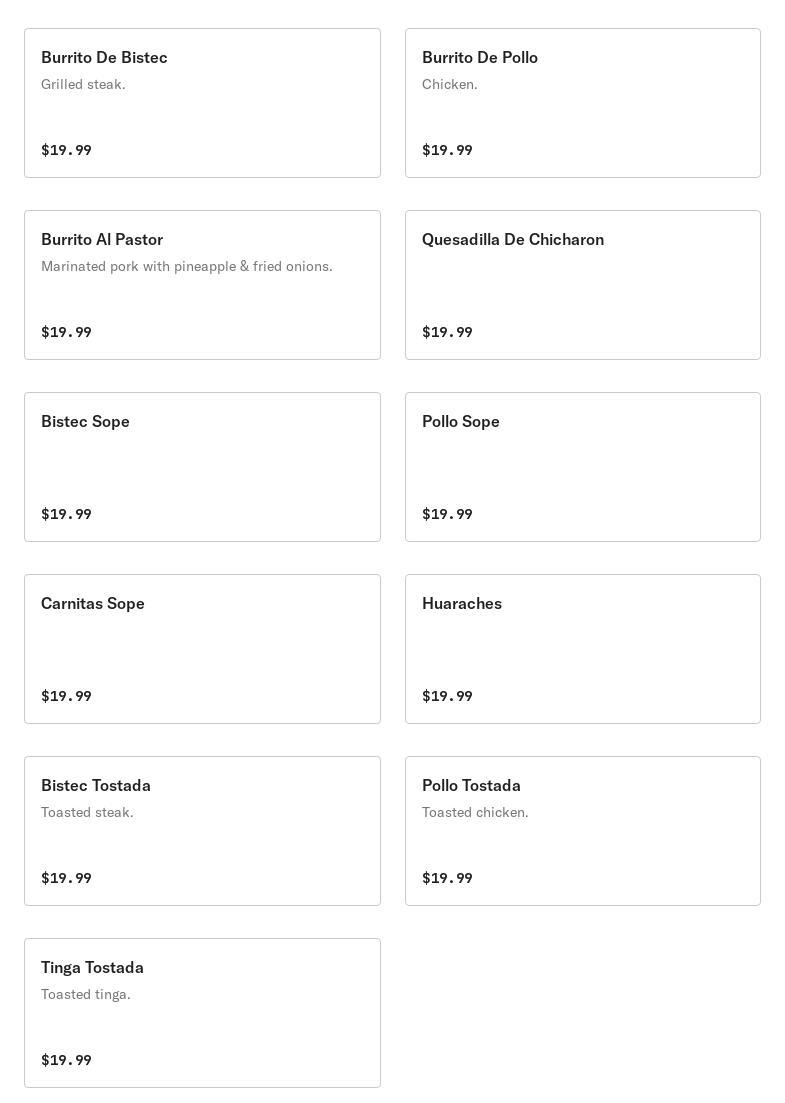Screen dimensions: 785x1103
Task: Click the Toasted tinga description text
Action: (x=86, y=995)
